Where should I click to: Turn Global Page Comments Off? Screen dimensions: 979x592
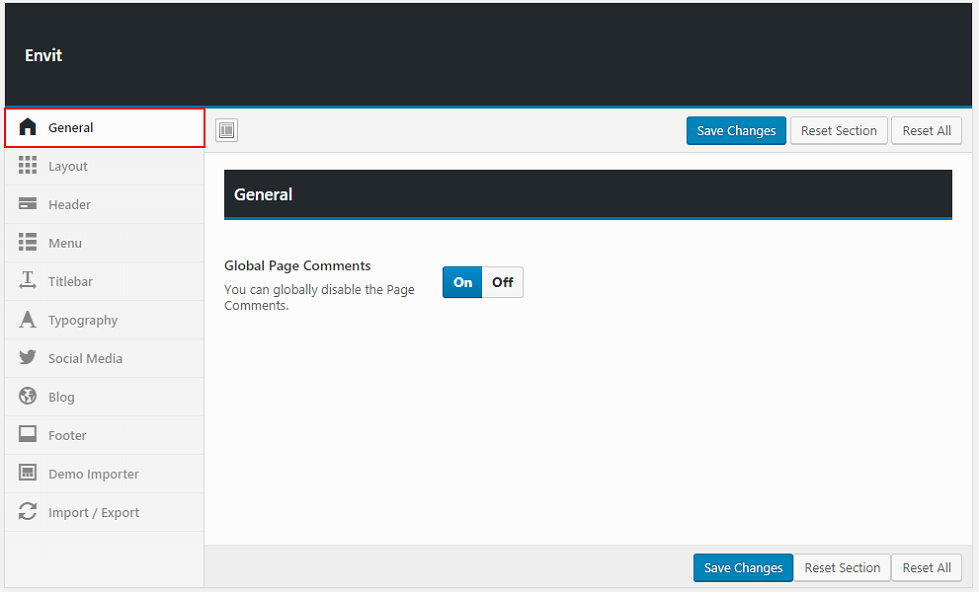tap(502, 282)
